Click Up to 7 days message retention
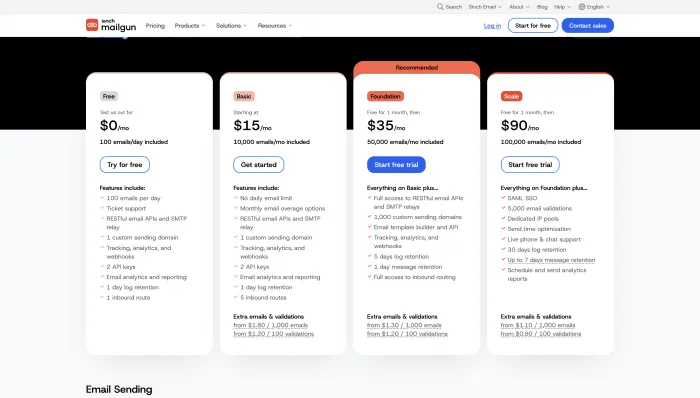This screenshot has height=398, width=700. tap(551, 260)
